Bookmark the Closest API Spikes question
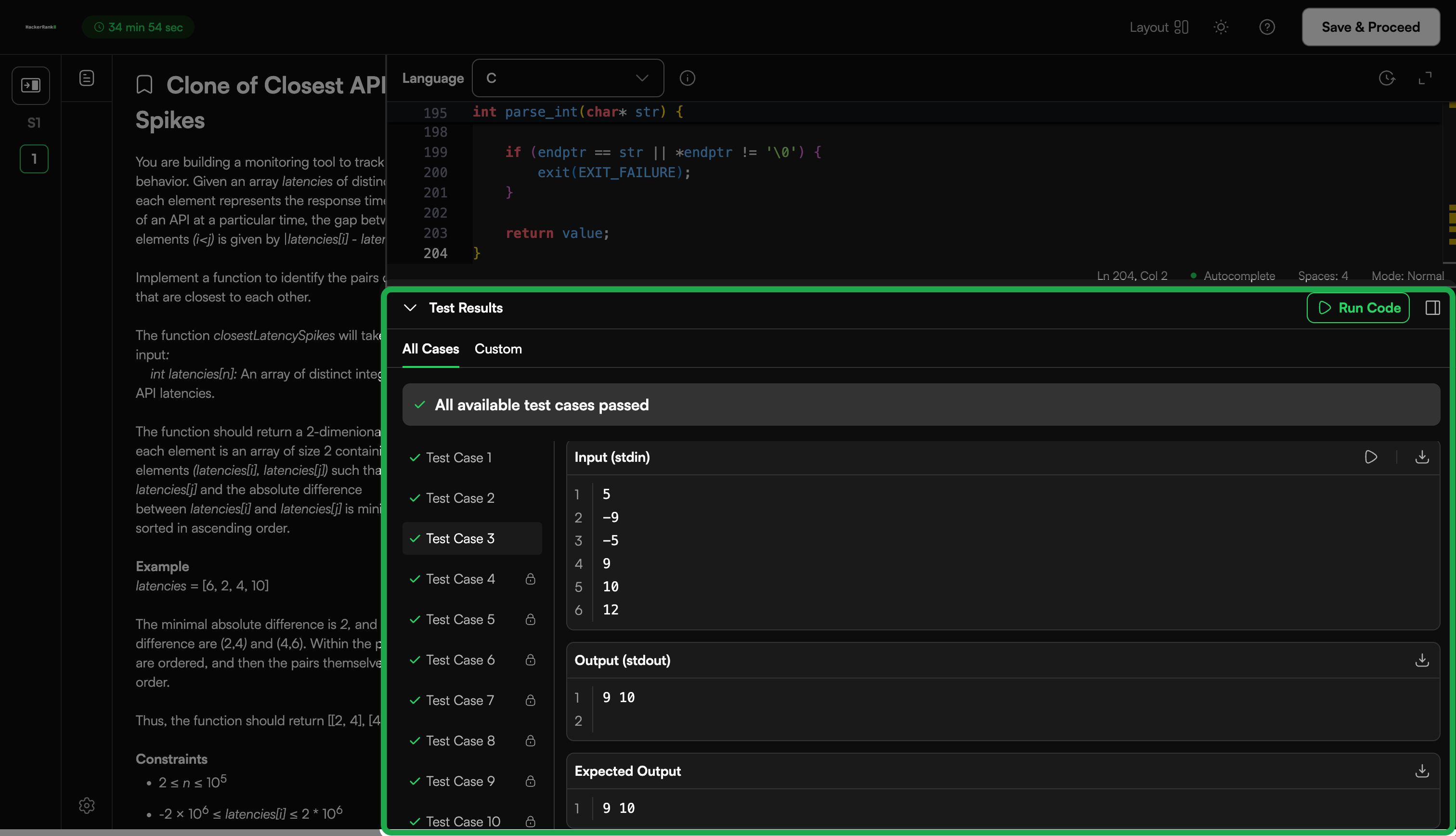The width and height of the screenshot is (1456, 836). [x=144, y=85]
